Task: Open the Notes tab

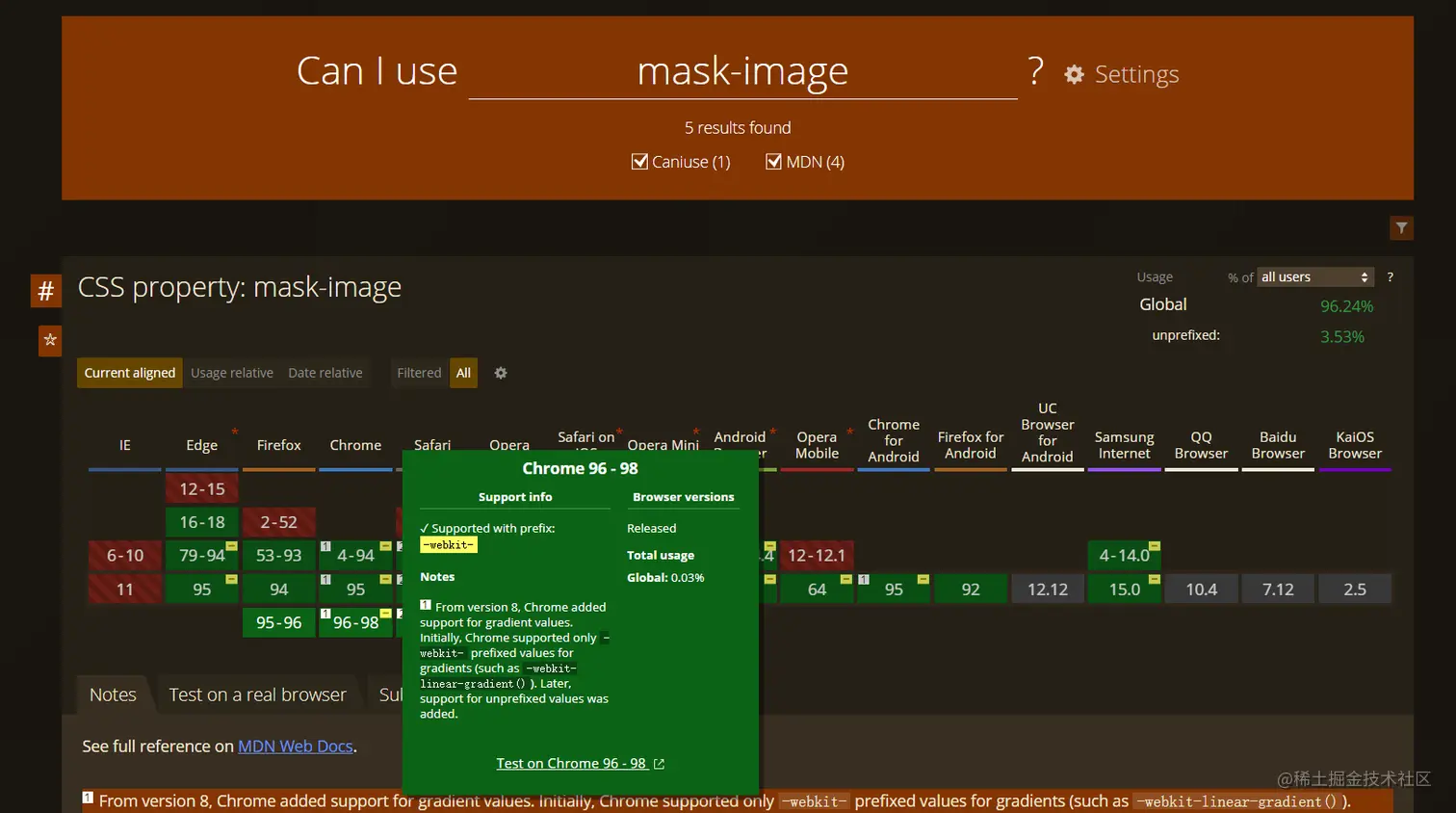Action: click(113, 695)
